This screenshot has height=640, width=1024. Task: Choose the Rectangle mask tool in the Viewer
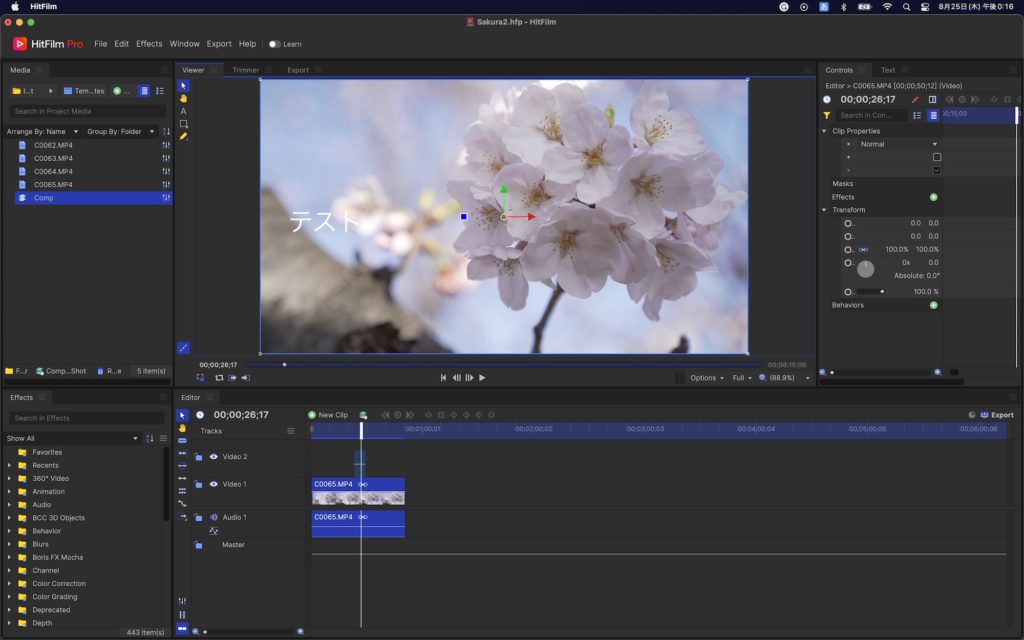pos(183,124)
